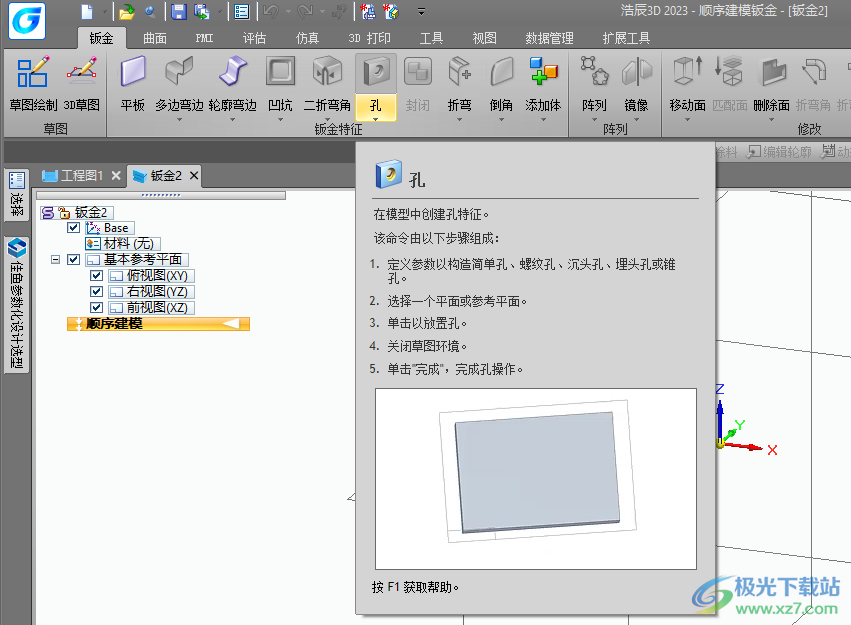
Task: Open the GstarCAD application menu logo
Action: [x=27, y=21]
